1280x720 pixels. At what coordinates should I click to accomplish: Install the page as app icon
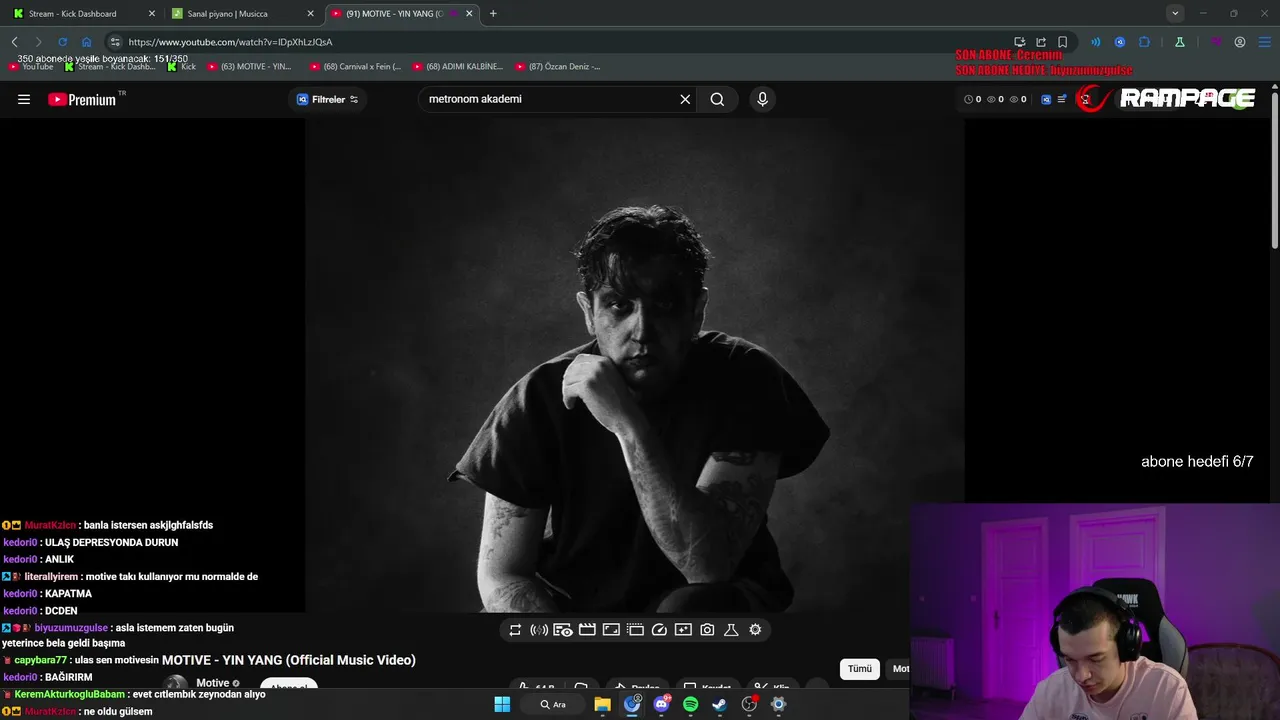coord(1019,42)
